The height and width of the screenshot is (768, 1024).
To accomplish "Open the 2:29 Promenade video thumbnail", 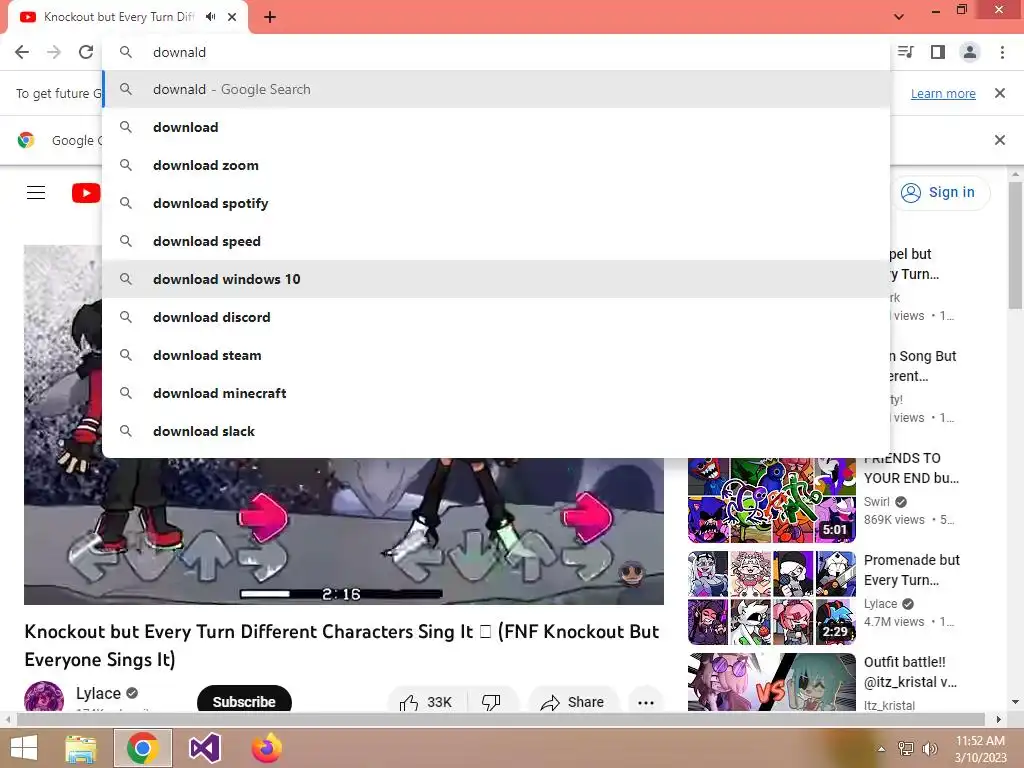I will [x=772, y=598].
